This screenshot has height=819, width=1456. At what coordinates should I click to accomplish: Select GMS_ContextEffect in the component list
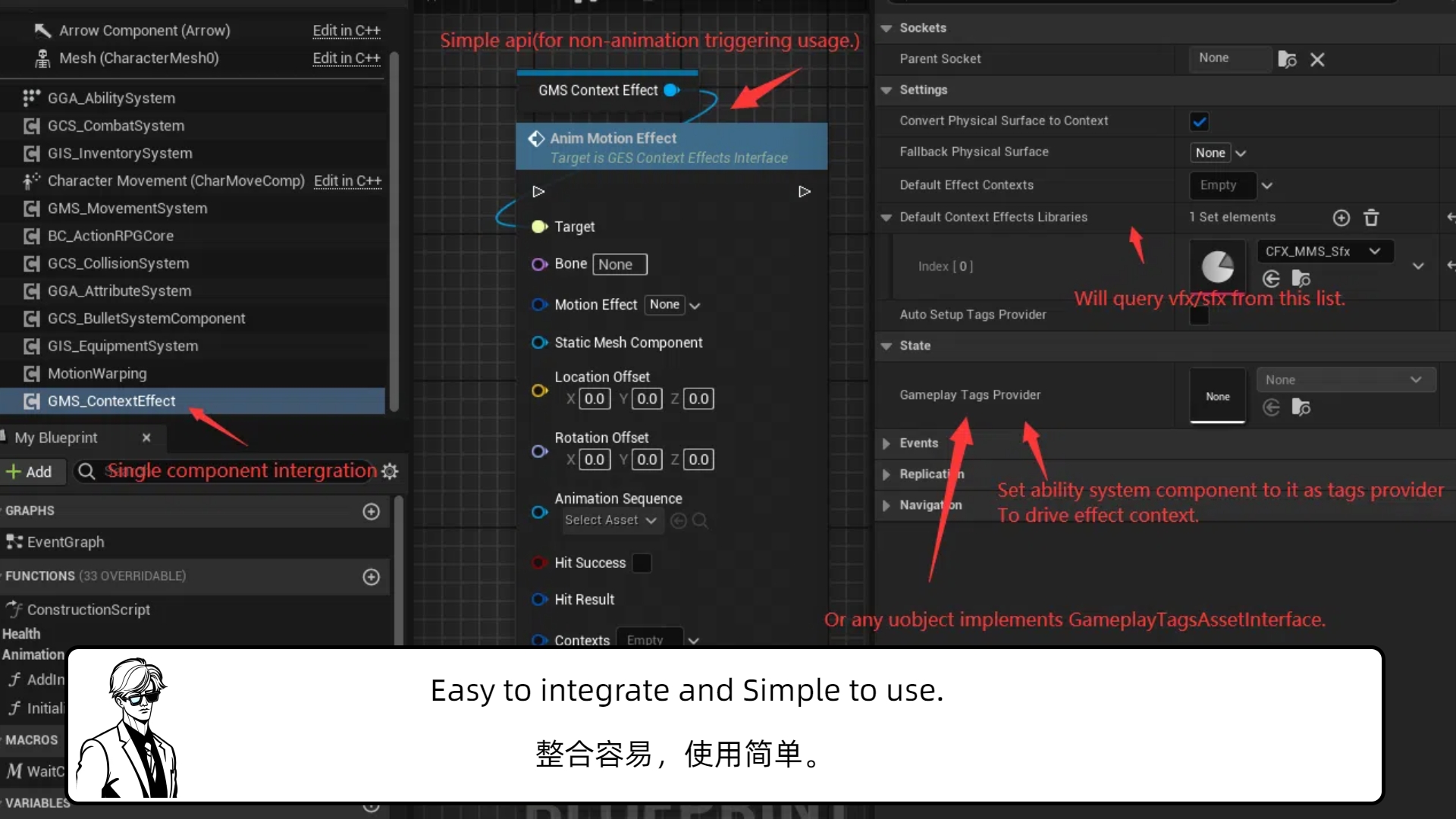click(110, 401)
